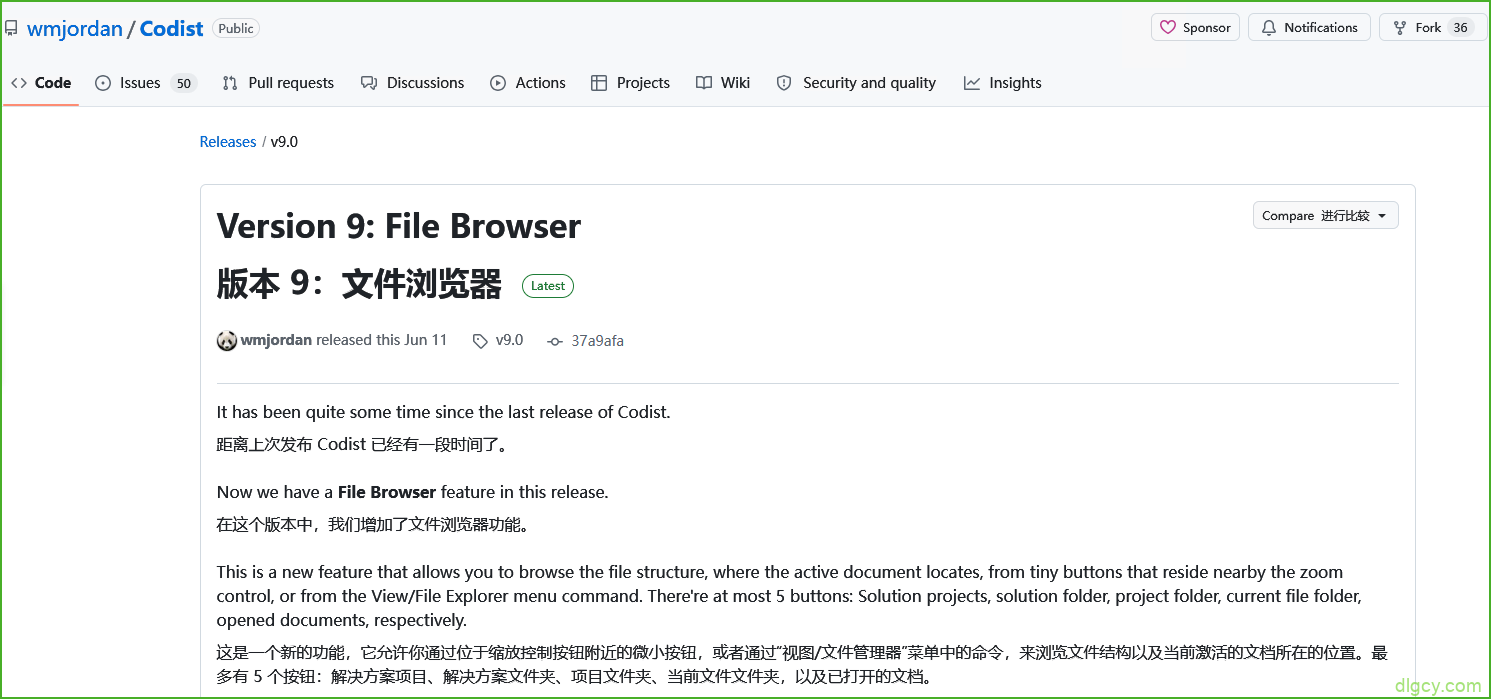The image size is (1491, 699).
Task: Click the Actions play icon
Action: [498, 83]
